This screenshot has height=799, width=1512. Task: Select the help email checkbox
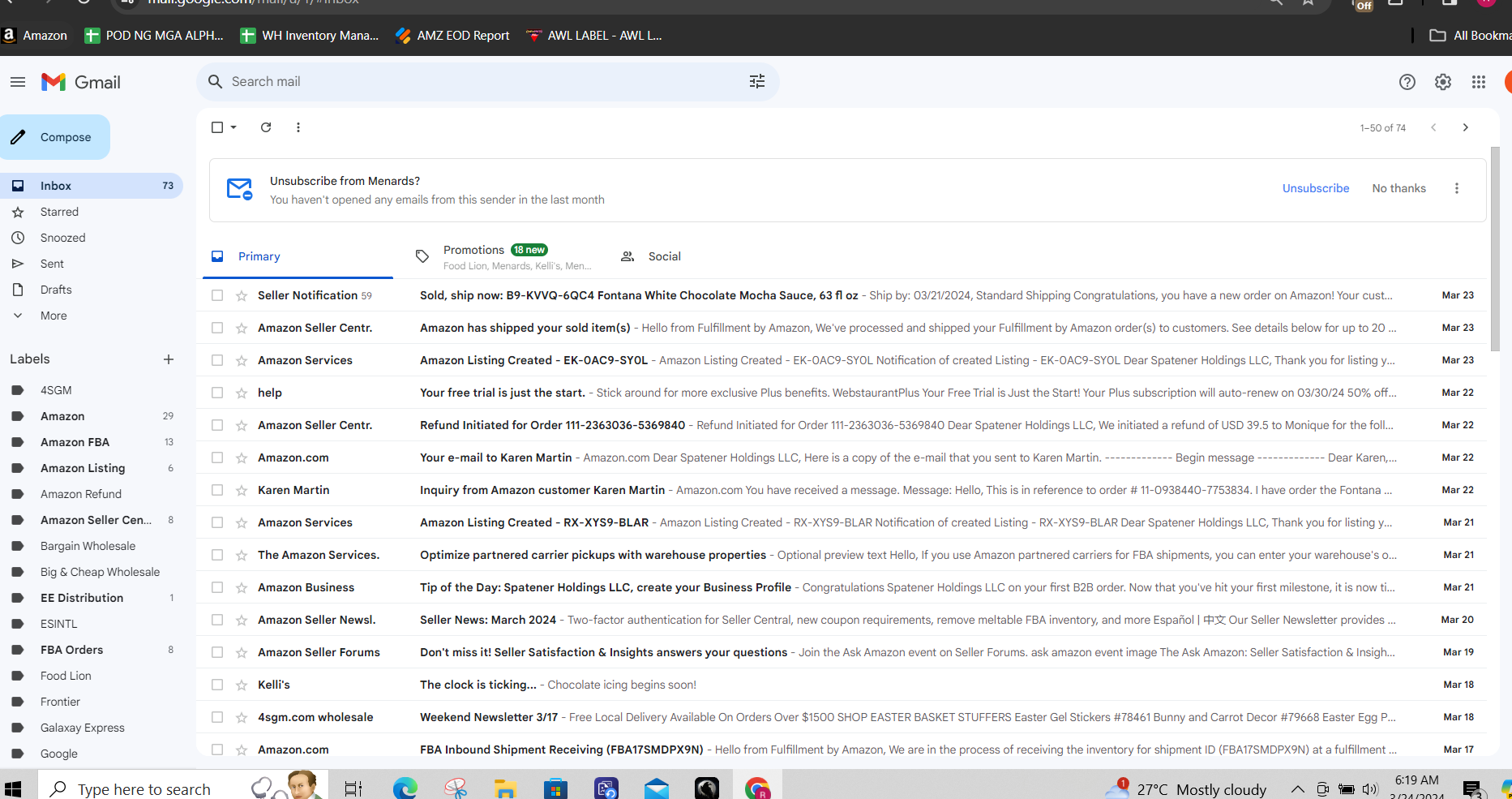pos(217,393)
